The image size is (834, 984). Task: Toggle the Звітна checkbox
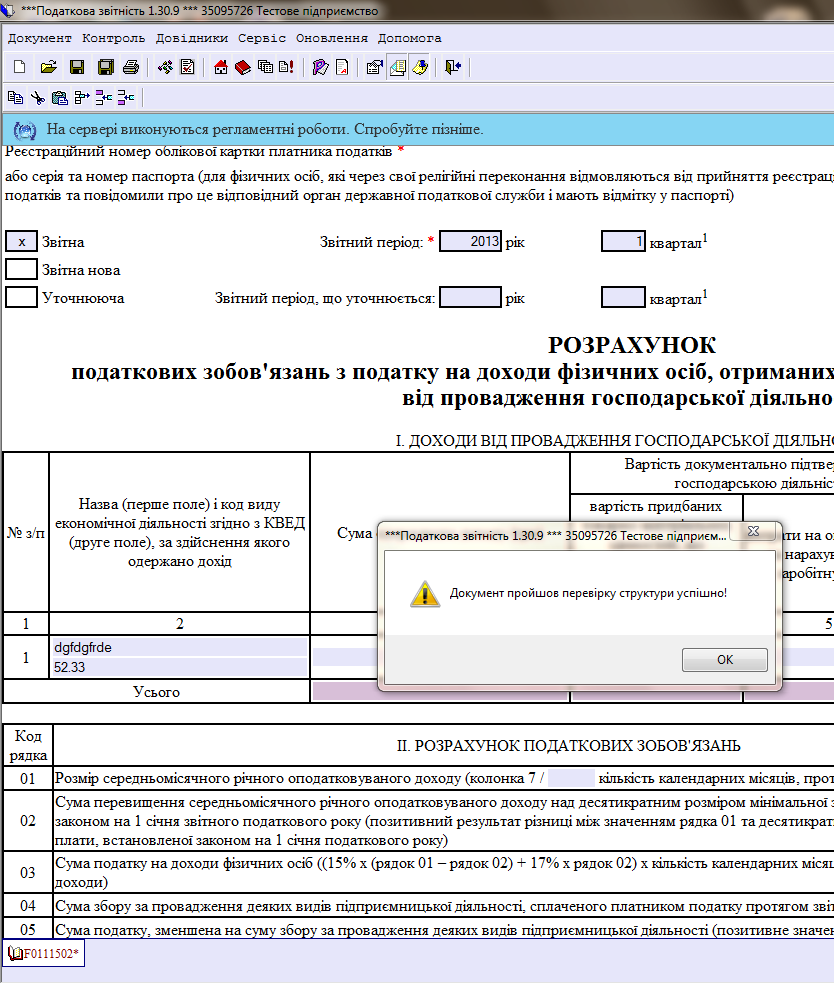(x=21, y=242)
